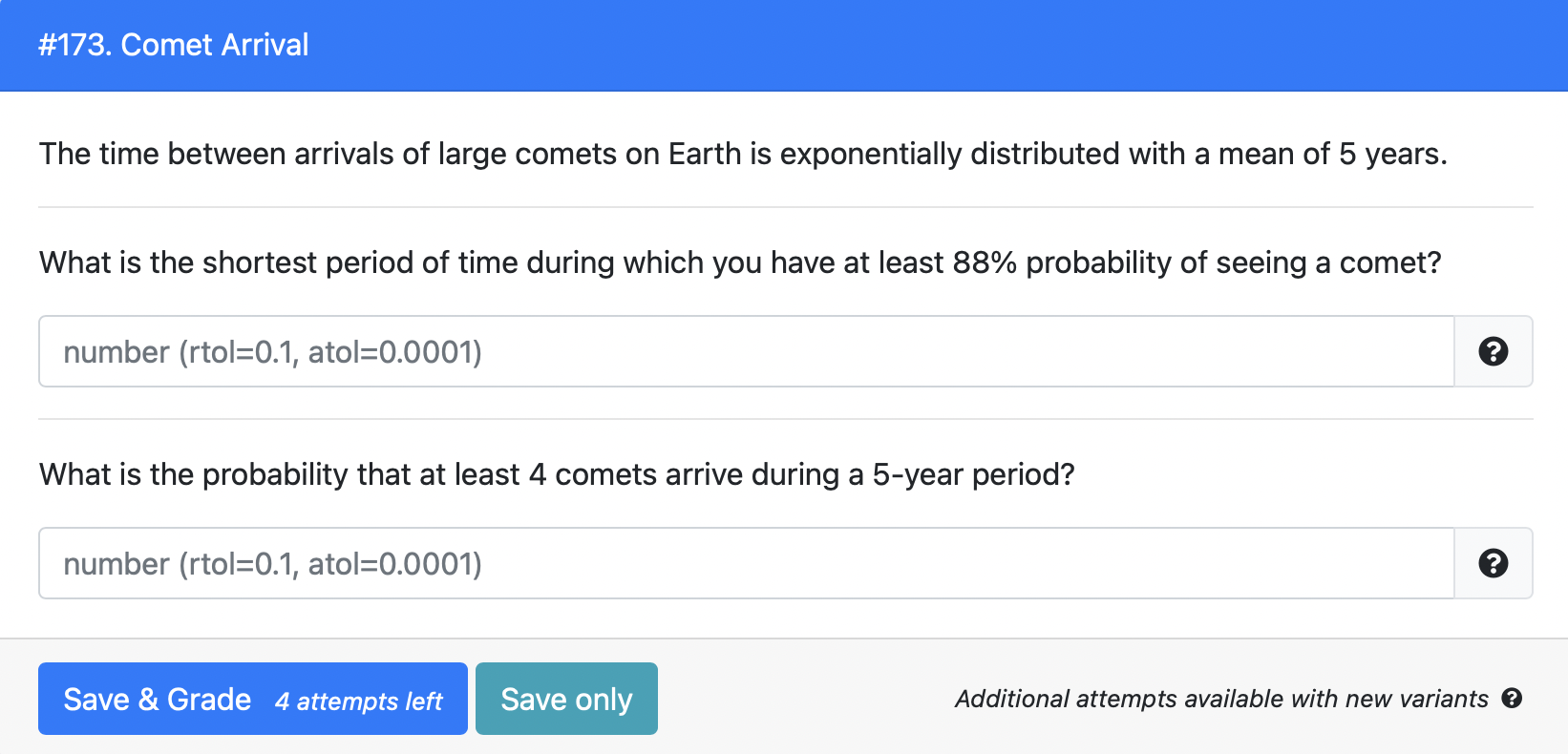
Task: Focus the answer field for the shortest period question
Action: (x=745, y=351)
